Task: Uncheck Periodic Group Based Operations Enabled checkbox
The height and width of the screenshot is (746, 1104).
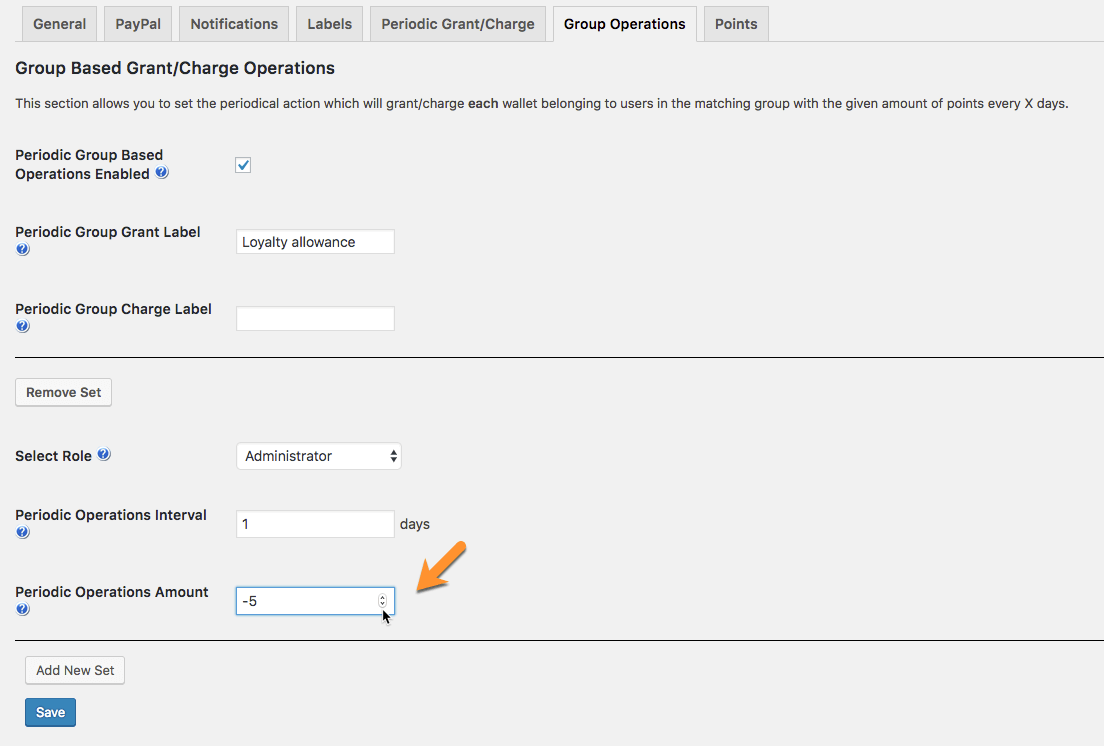Action: [243, 165]
